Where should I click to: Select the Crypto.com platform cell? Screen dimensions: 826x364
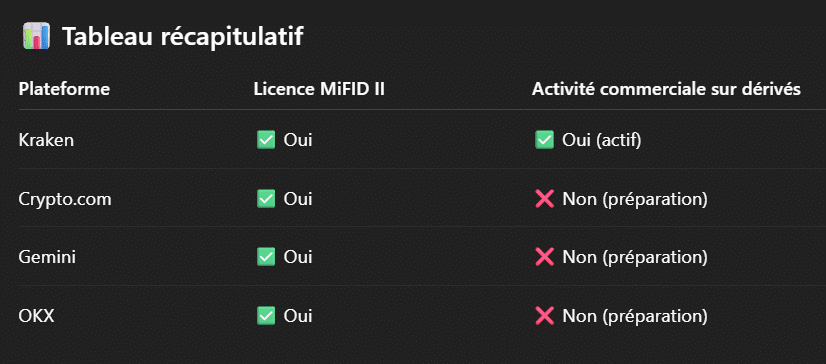pos(65,199)
